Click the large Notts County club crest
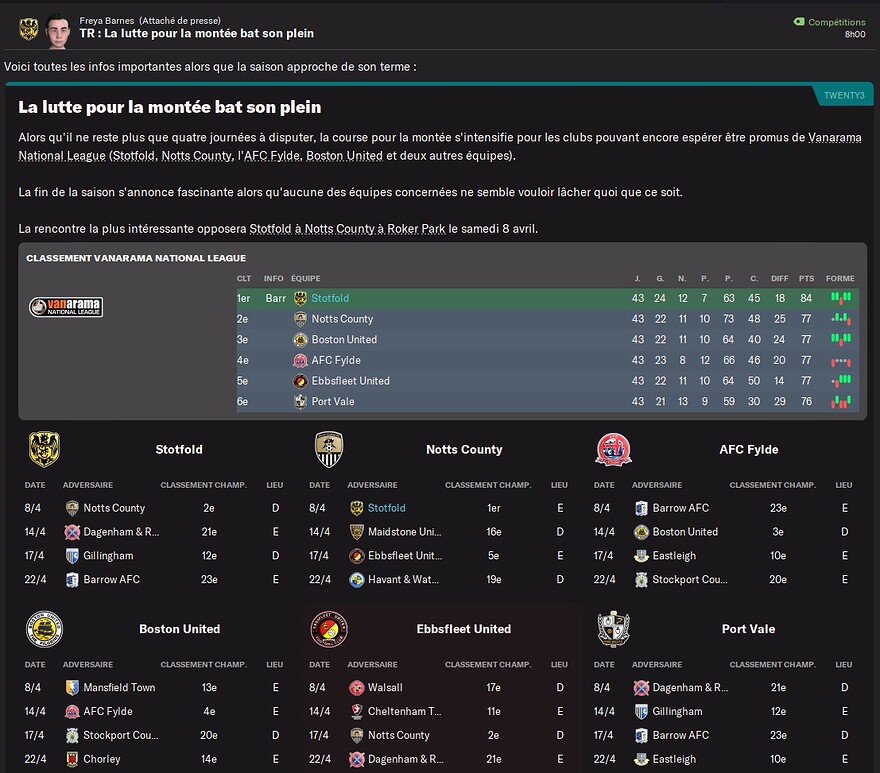 click(x=329, y=449)
